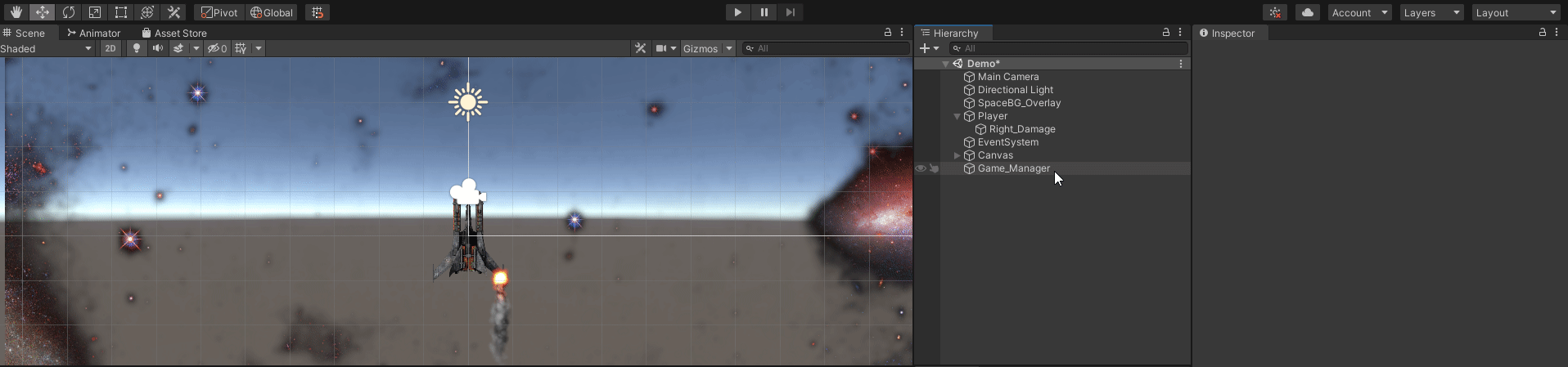Toggle Game_Manager scene visibility eye
The width and height of the screenshot is (1568, 367).
click(921, 168)
